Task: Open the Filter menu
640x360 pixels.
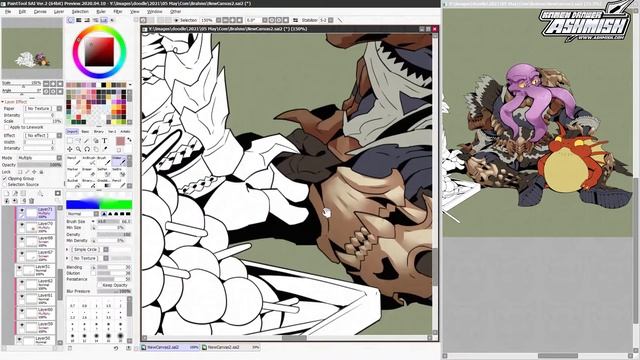Action: [118, 11]
